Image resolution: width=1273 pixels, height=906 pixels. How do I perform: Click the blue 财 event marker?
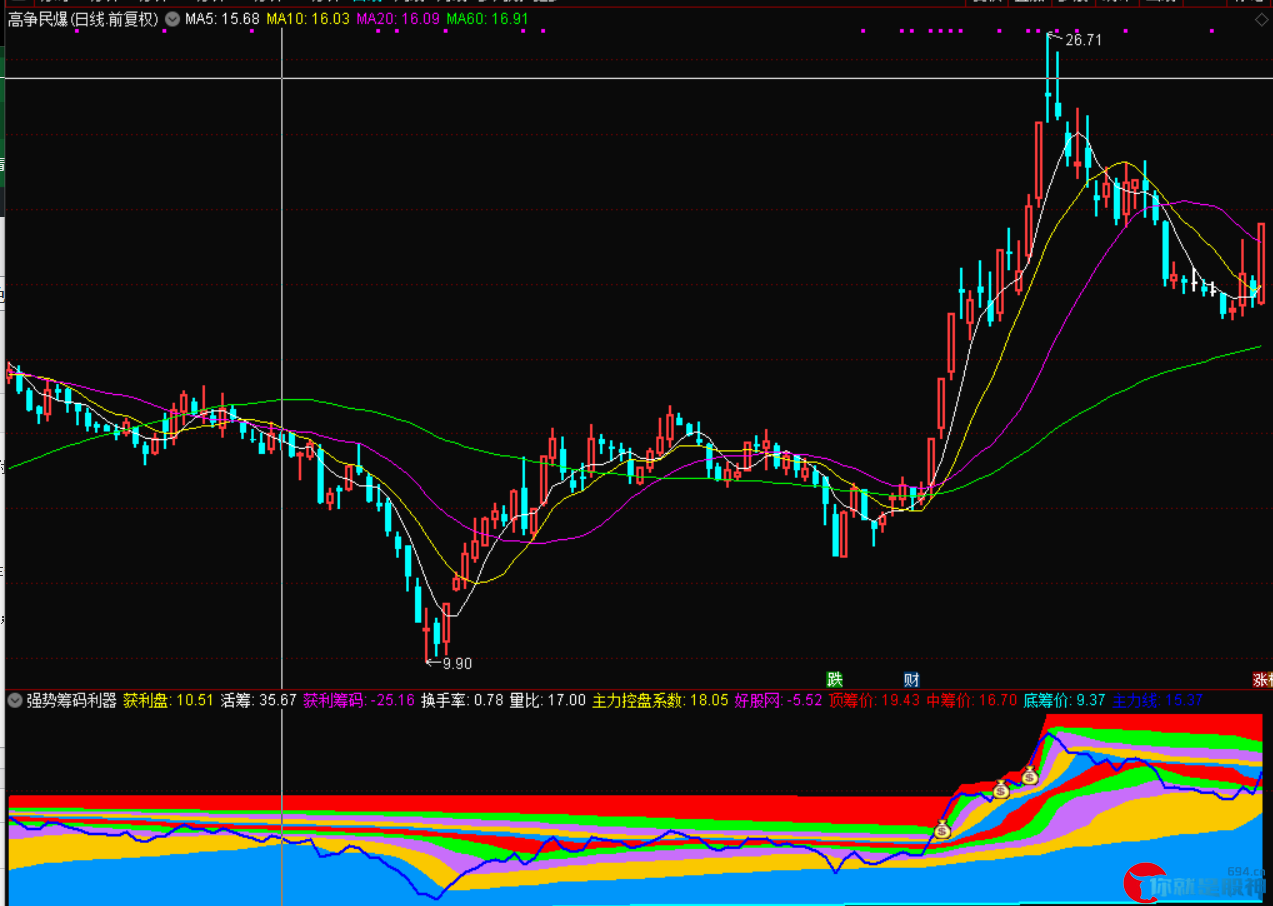(x=911, y=679)
